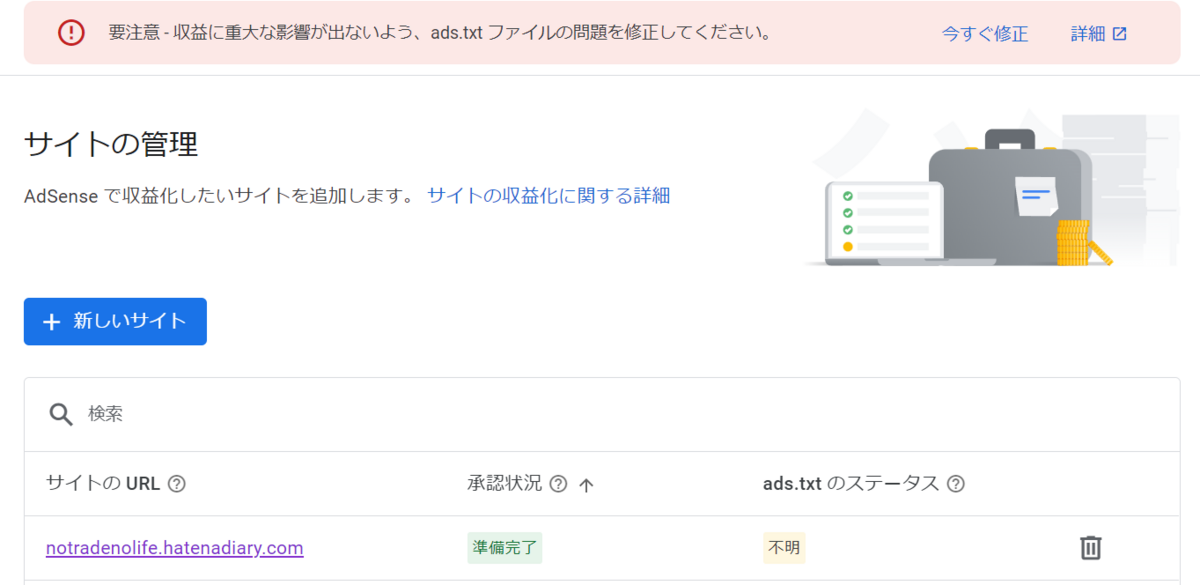Viewport: 1200px width, 585px height.
Task: Sort by サイトの URL column header
Action: (x=103, y=484)
